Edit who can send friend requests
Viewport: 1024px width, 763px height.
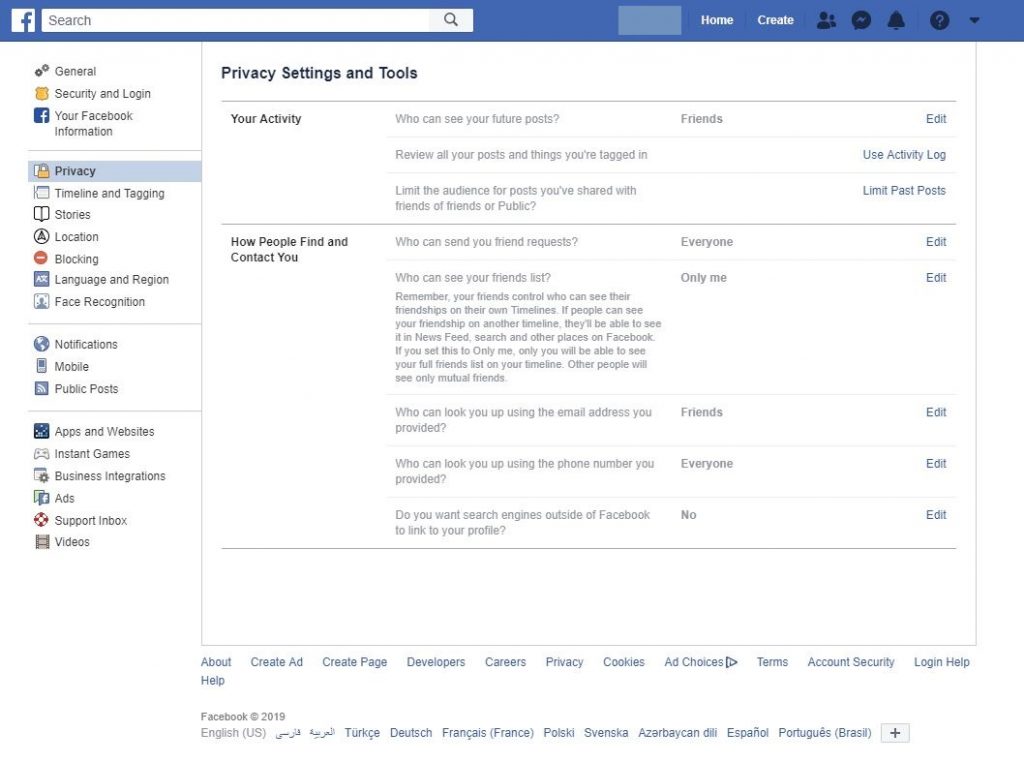(x=936, y=242)
